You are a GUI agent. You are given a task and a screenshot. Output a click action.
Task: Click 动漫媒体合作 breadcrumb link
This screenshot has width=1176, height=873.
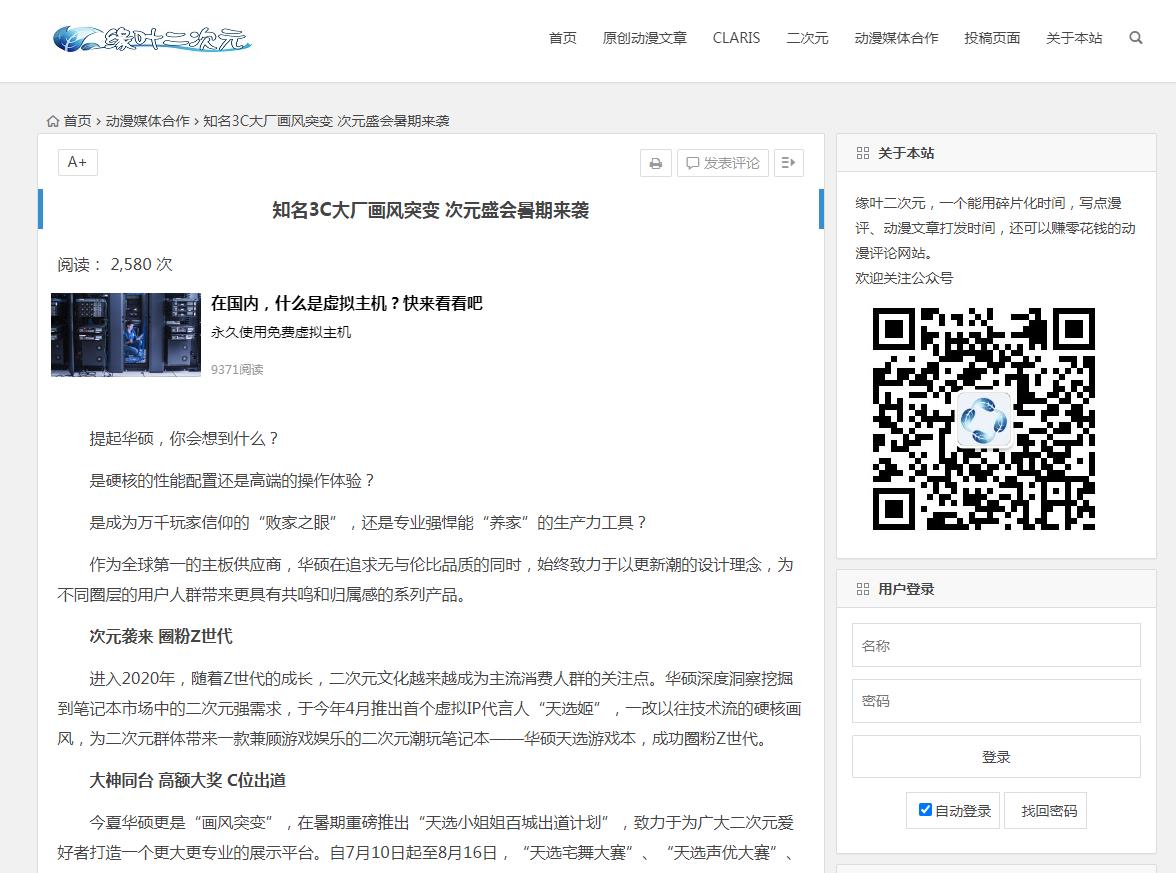[148, 121]
